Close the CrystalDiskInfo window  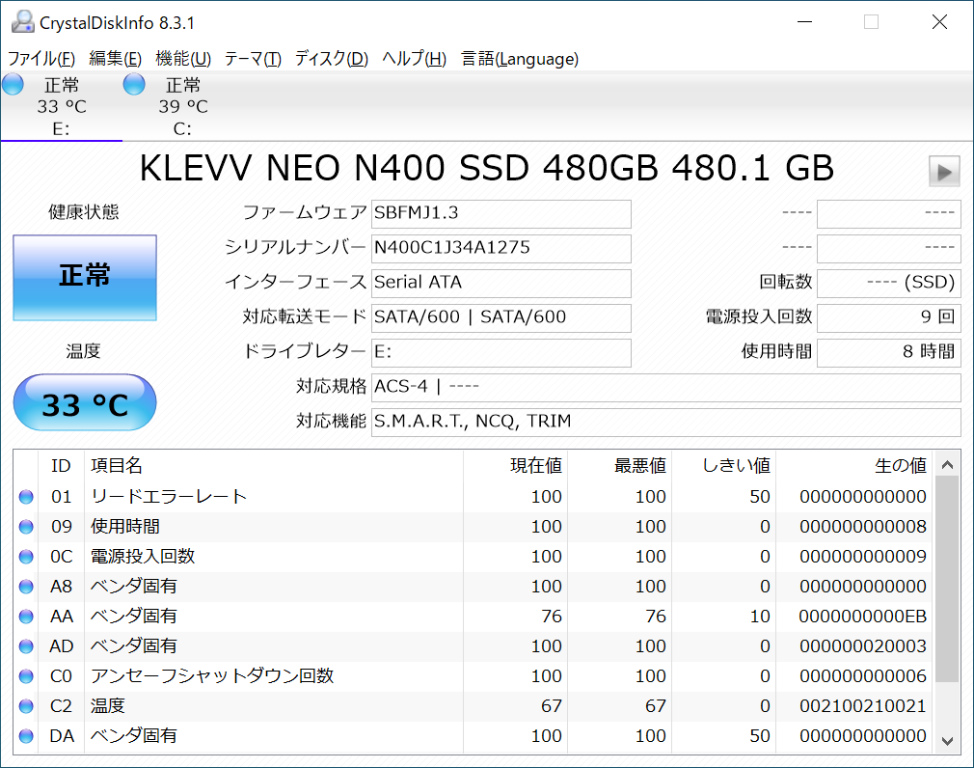pos(940,22)
